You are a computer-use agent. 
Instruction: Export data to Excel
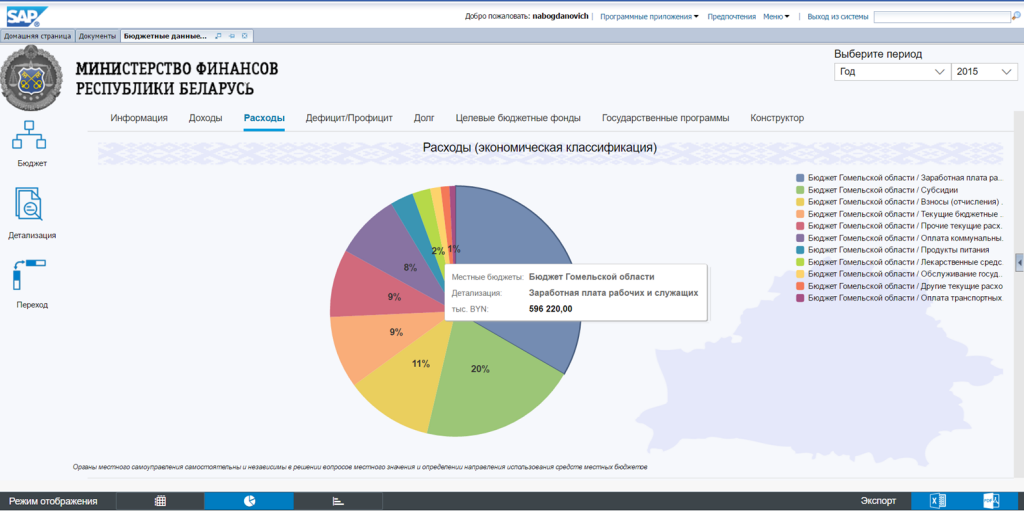click(936, 501)
